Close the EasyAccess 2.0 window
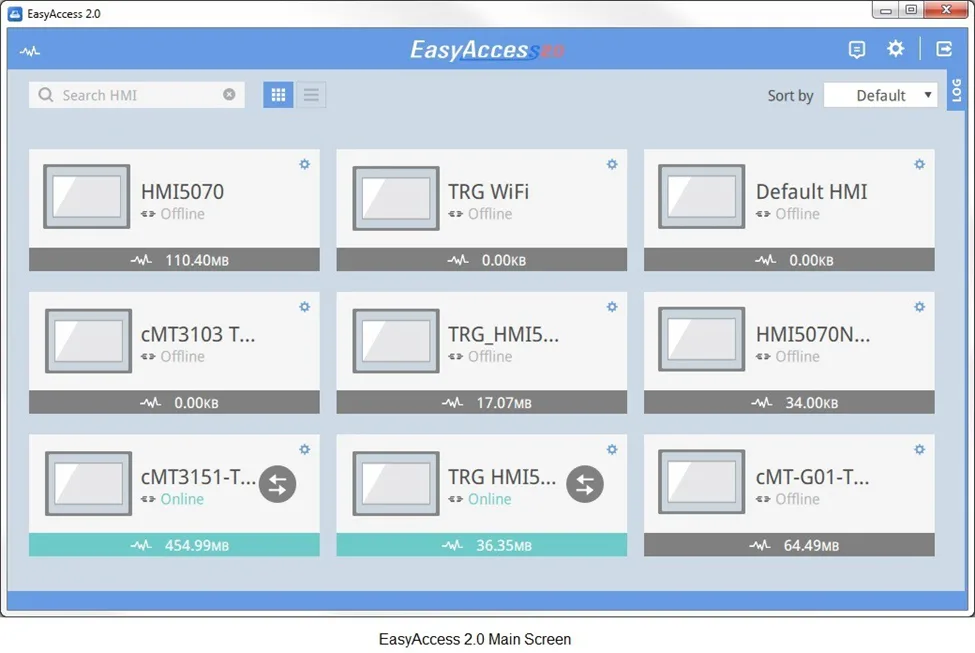The width and height of the screenshot is (975, 653). pyautogui.click(x=946, y=10)
